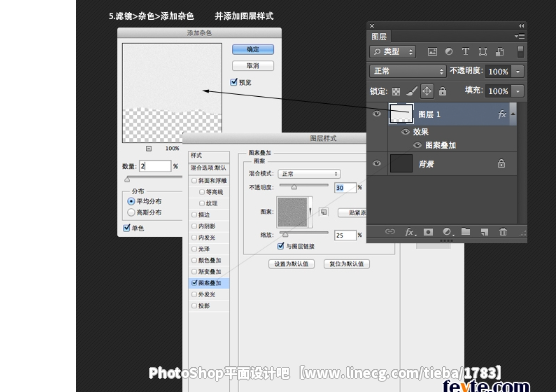Open the Layers panel options menu icon
The height and width of the screenshot is (392, 557).
tap(519, 36)
